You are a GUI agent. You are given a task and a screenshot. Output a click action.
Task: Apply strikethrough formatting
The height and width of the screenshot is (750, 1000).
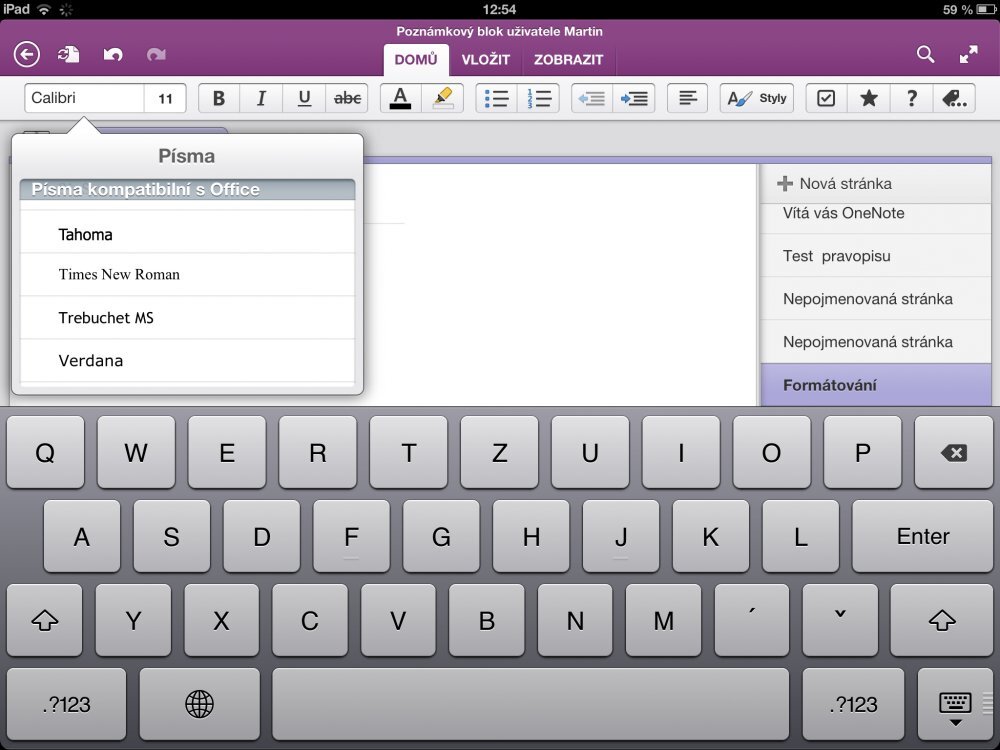click(x=345, y=98)
